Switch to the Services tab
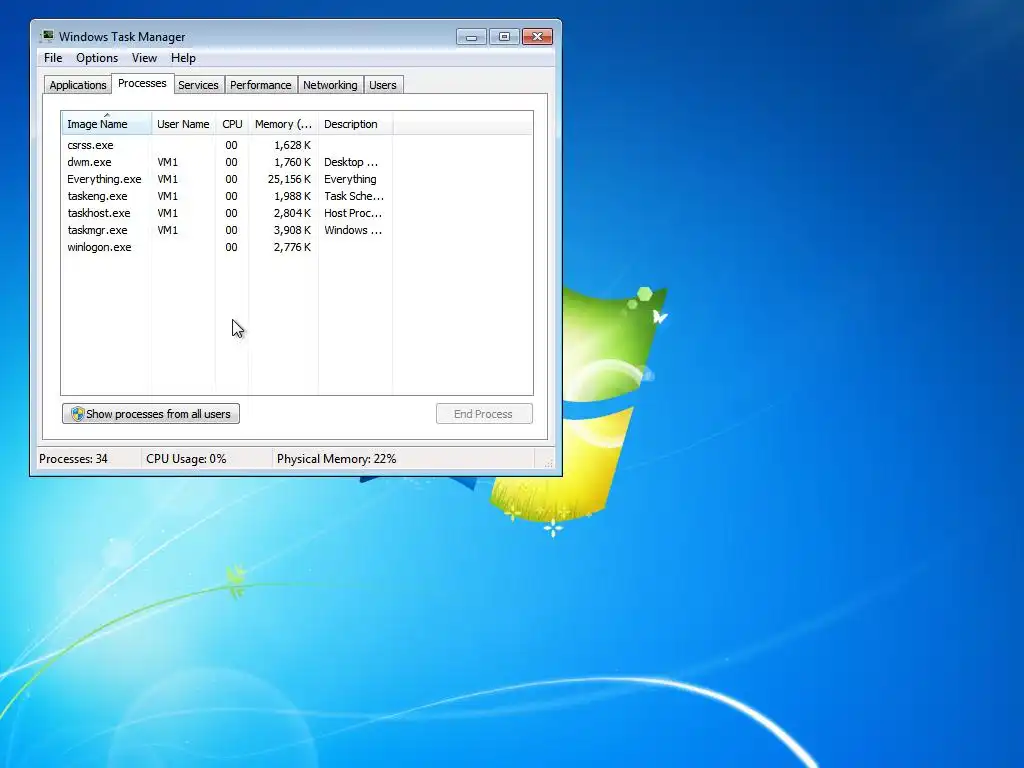 click(x=199, y=85)
